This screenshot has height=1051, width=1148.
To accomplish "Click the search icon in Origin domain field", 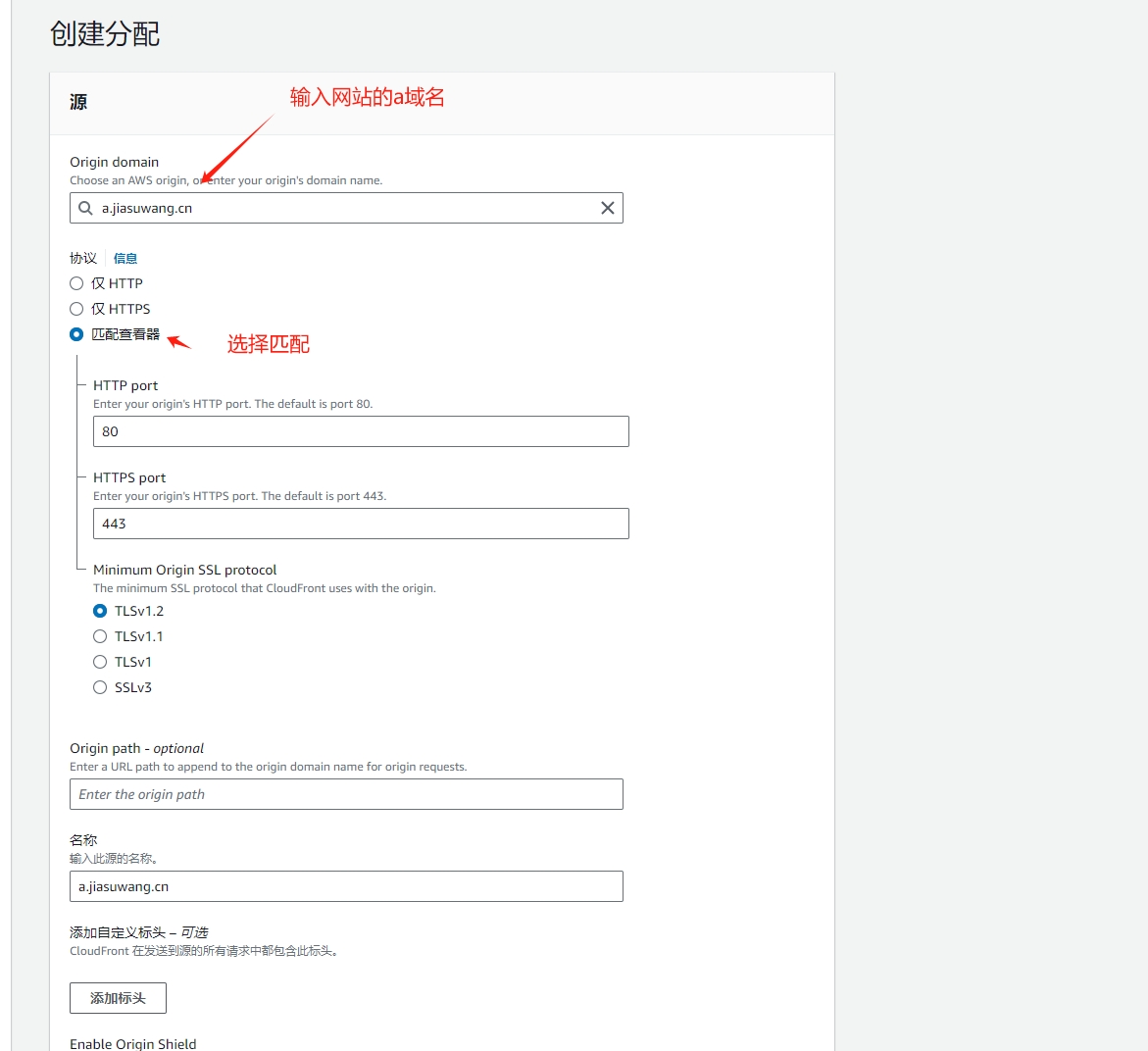I will (x=86, y=208).
